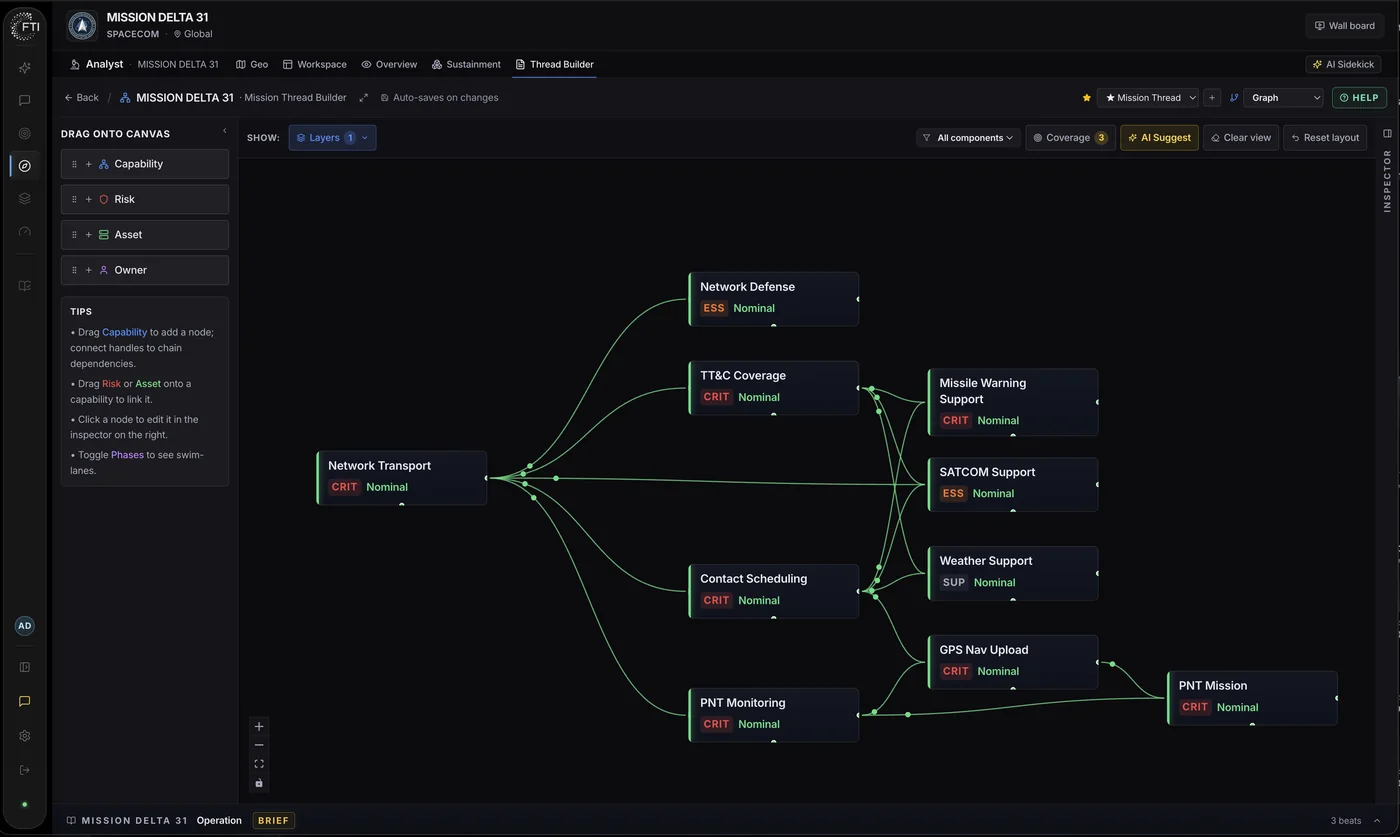Open the All components filter dropdown
The width and height of the screenshot is (1400, 837).
click(x=968, y=138)
